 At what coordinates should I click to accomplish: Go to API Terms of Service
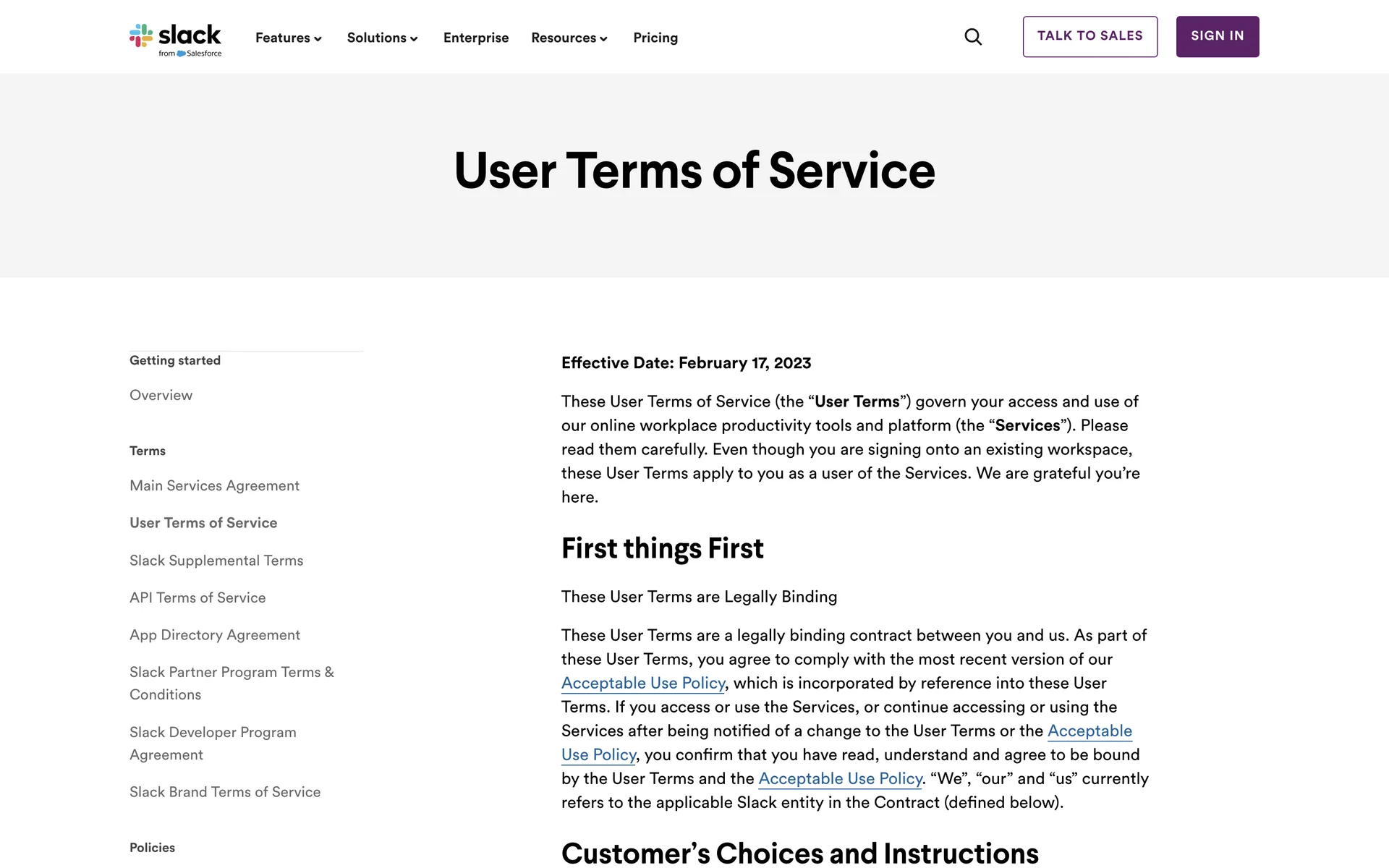pyautogui.click(x=197, y=597)
